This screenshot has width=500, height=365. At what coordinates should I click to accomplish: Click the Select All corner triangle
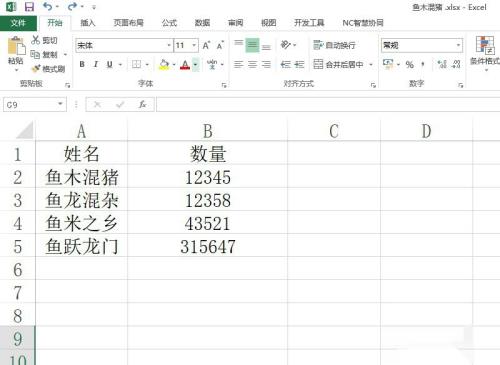[x=25, y=130]
